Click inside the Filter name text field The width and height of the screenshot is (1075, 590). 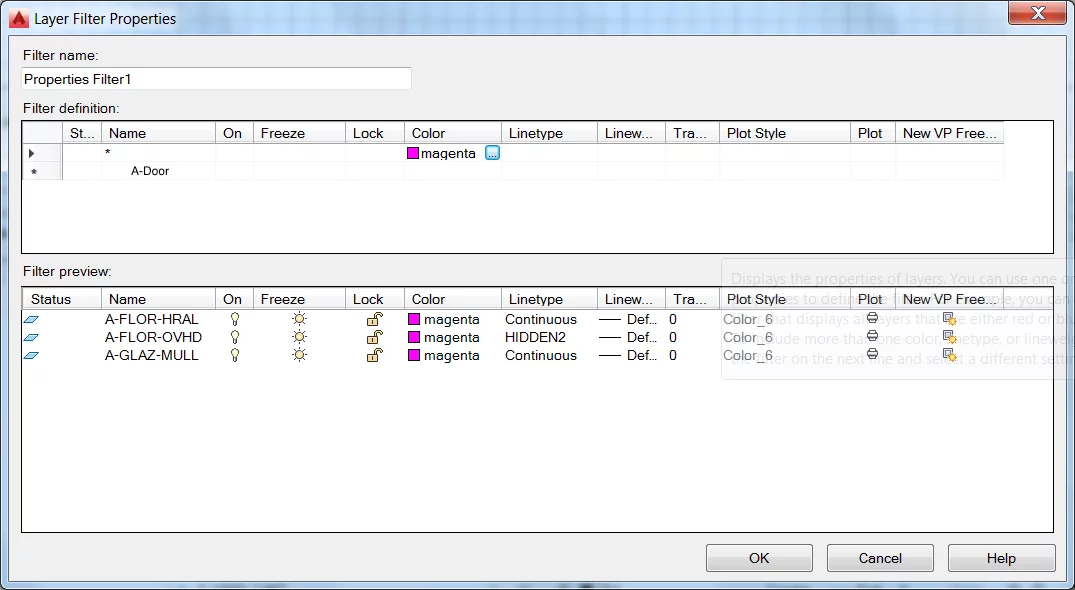(216, 78)
